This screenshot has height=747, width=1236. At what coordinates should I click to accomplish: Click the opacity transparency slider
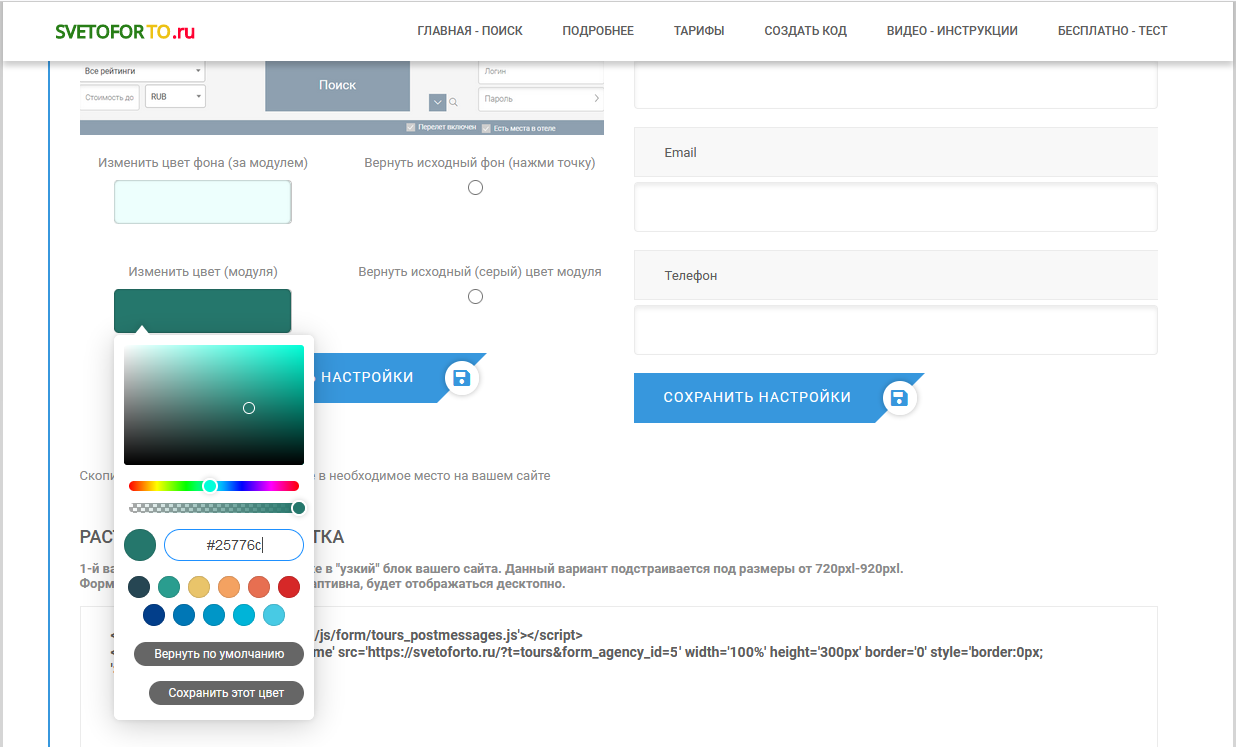214,508
